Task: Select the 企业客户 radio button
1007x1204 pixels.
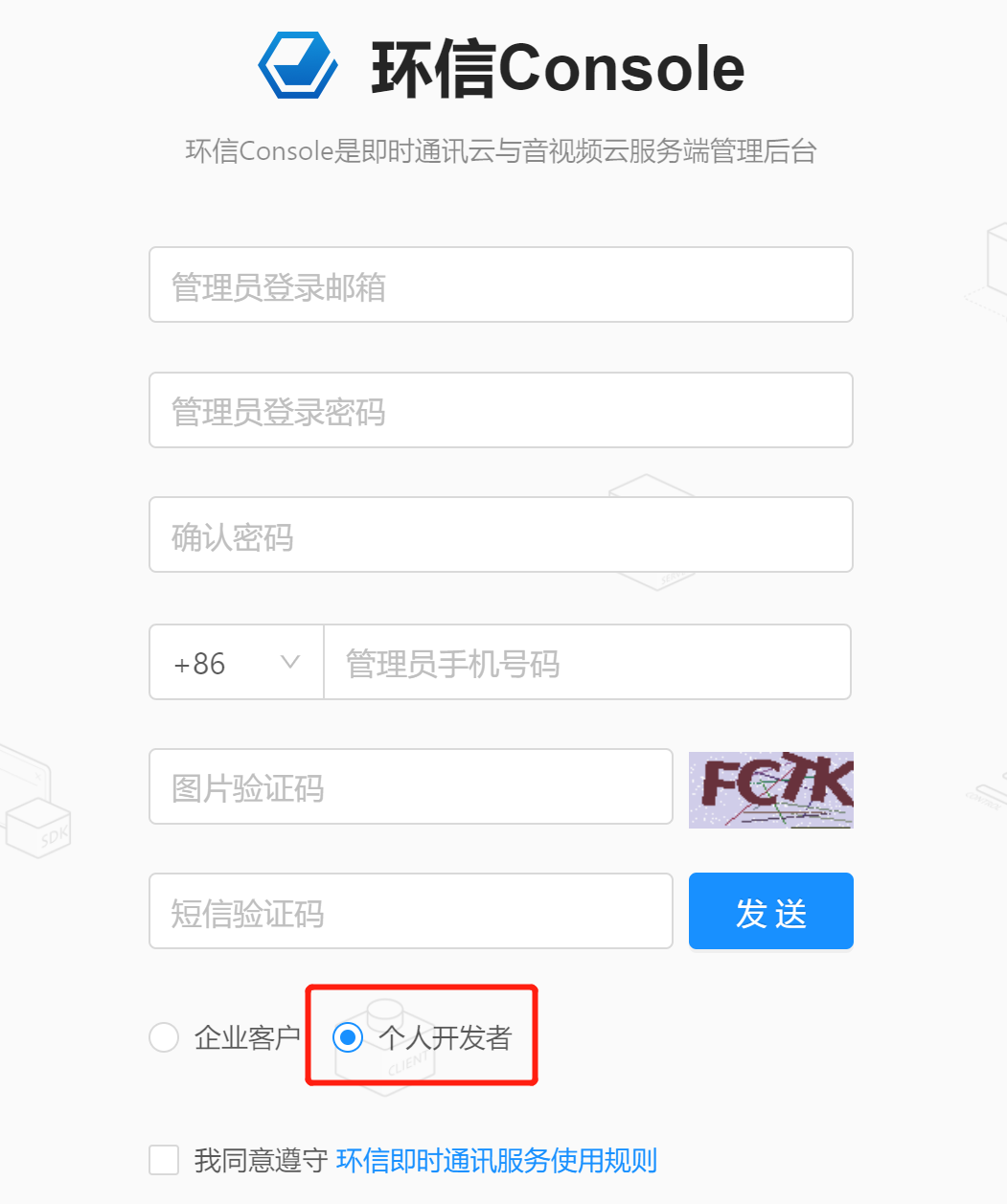Action: click(163, 1037)
